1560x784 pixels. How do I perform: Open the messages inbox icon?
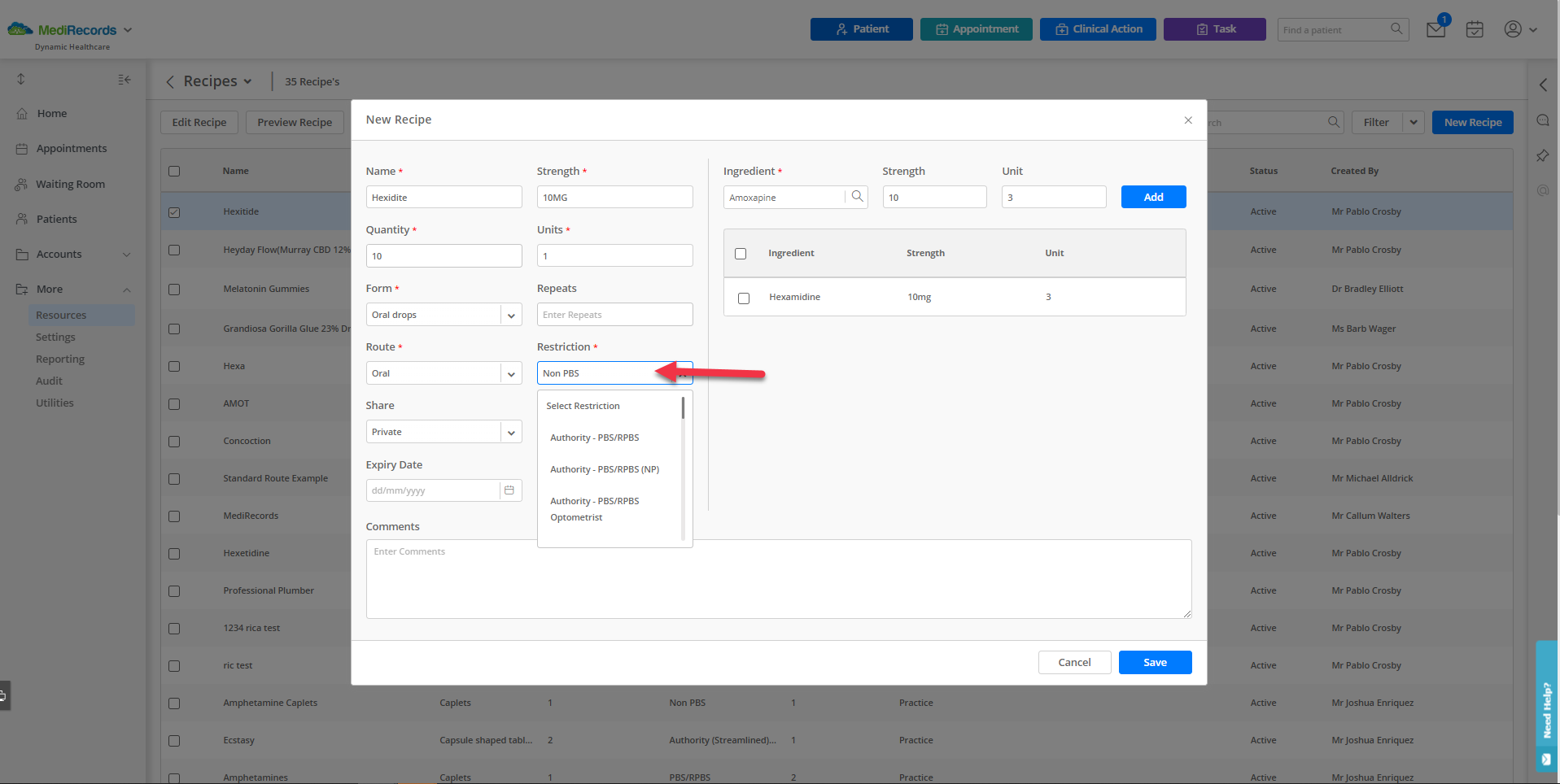1435,28
